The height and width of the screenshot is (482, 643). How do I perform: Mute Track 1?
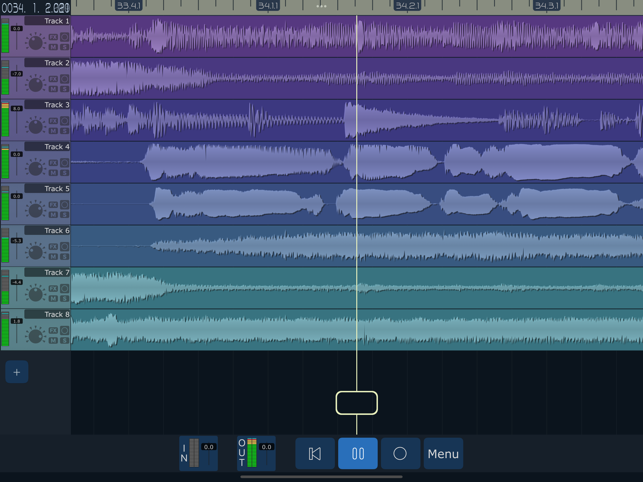[x=53, y=47]
